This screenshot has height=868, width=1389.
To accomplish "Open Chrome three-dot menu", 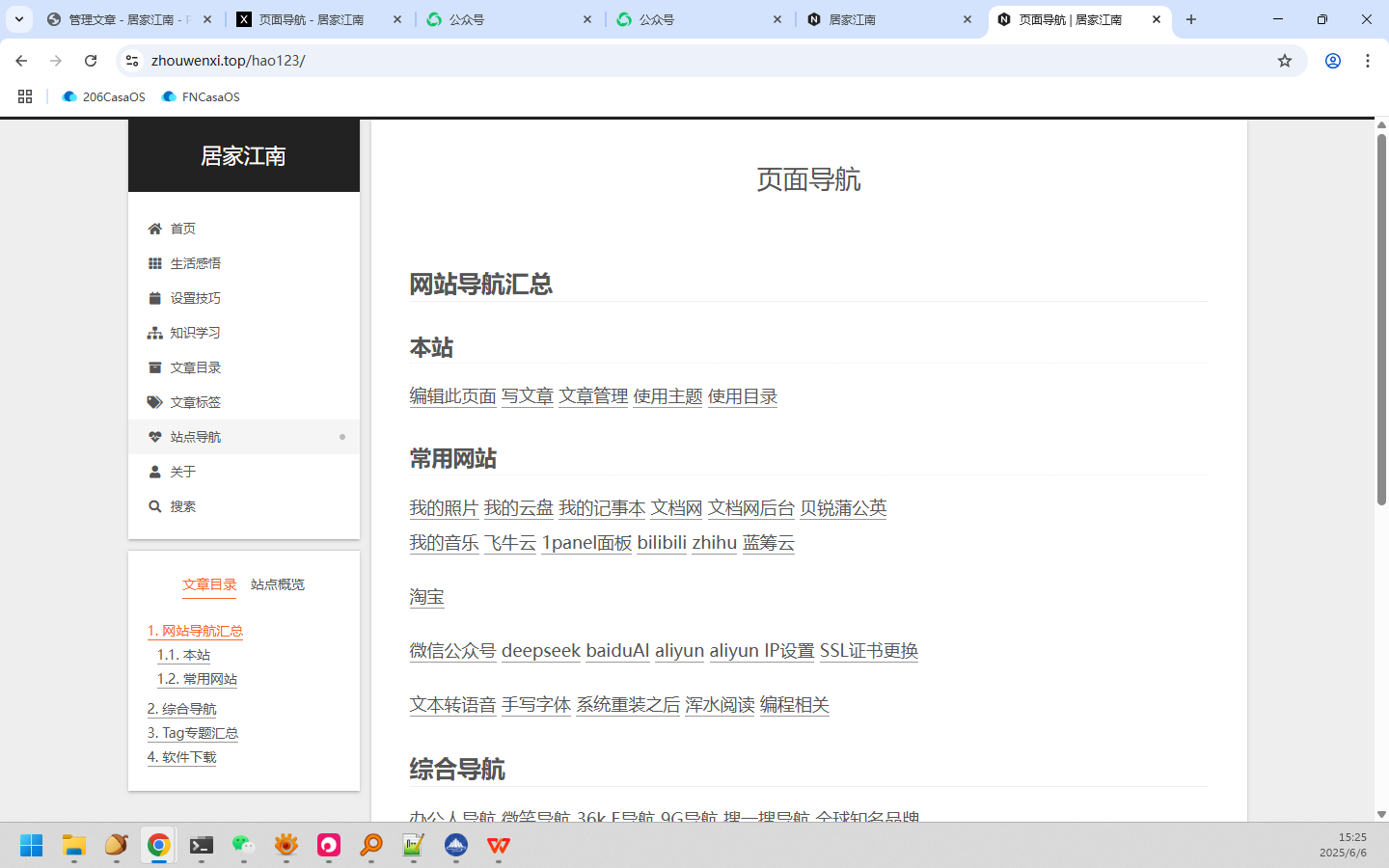I will tap(1368, 61).
